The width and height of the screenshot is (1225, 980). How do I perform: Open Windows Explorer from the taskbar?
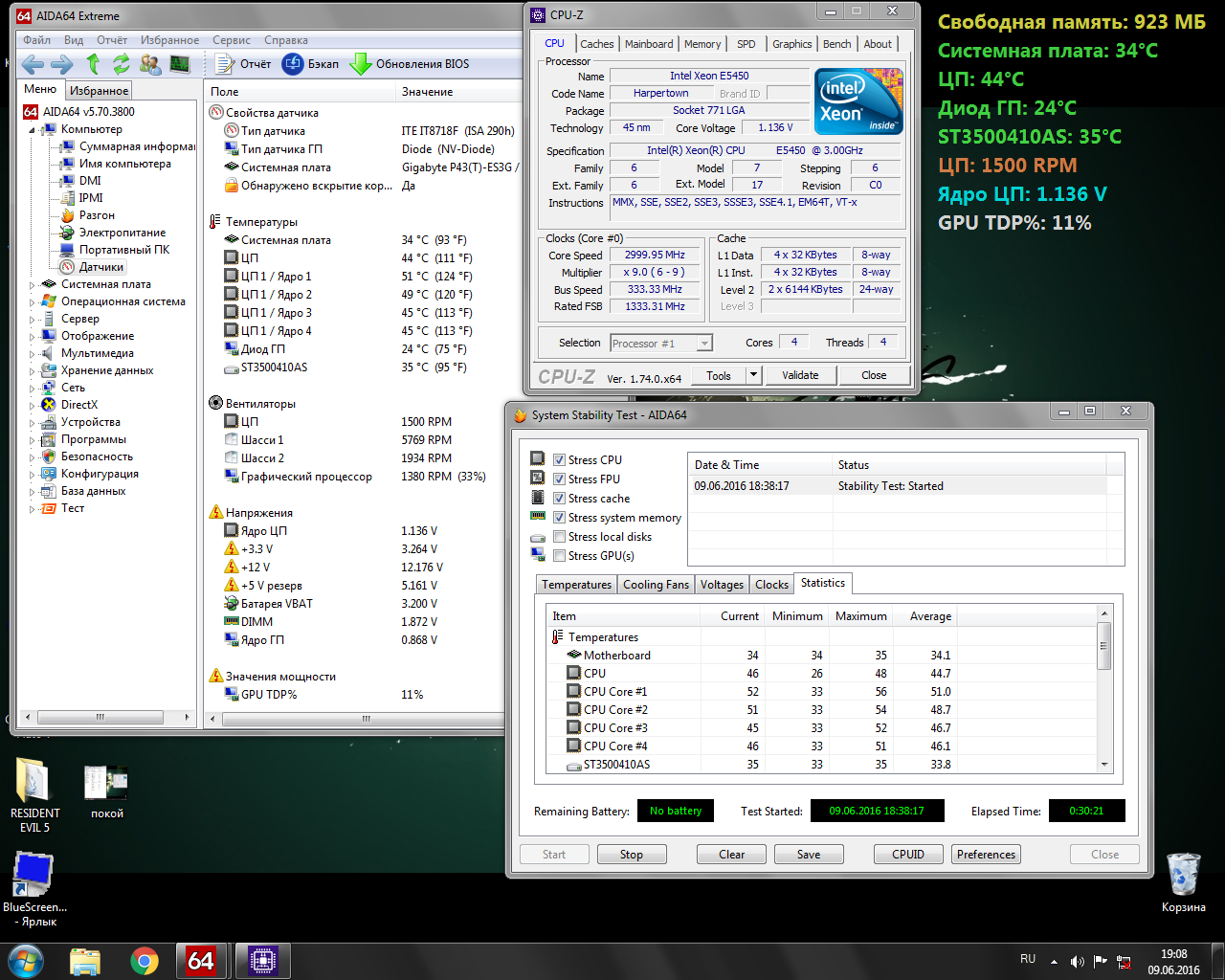coord(85,960)
